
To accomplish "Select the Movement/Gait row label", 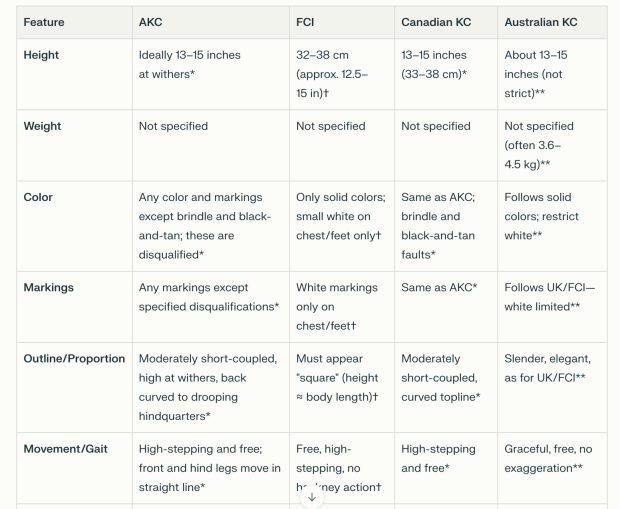I will (66, 448).
